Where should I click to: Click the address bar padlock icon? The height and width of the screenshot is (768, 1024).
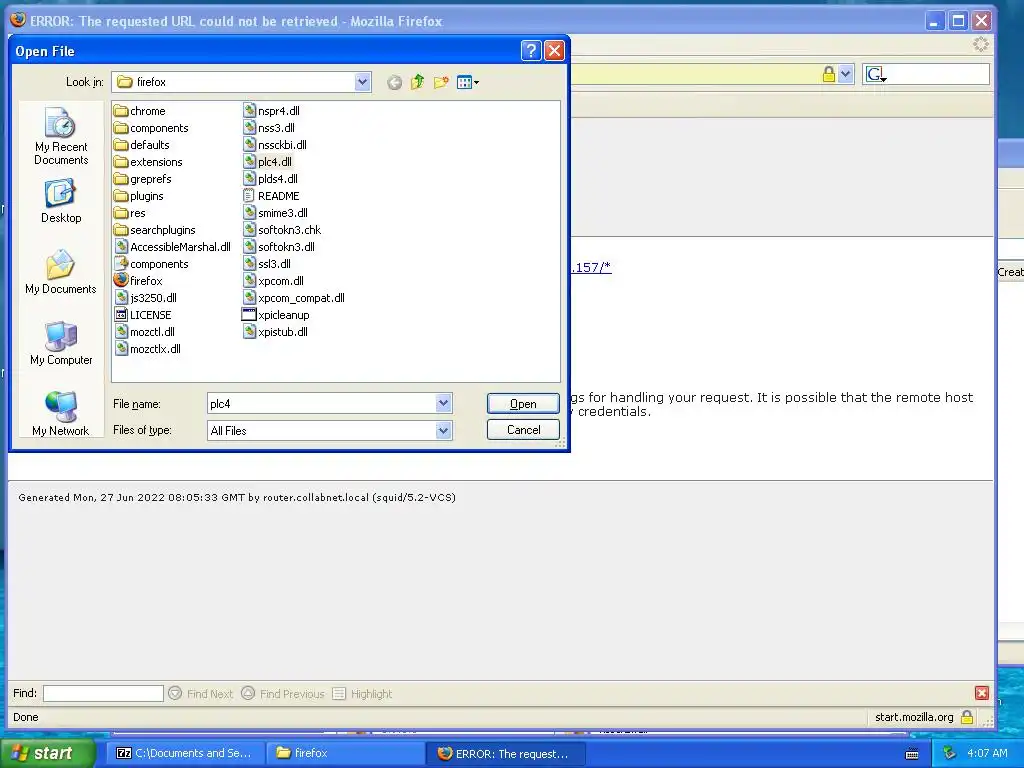tap(829, 74)
